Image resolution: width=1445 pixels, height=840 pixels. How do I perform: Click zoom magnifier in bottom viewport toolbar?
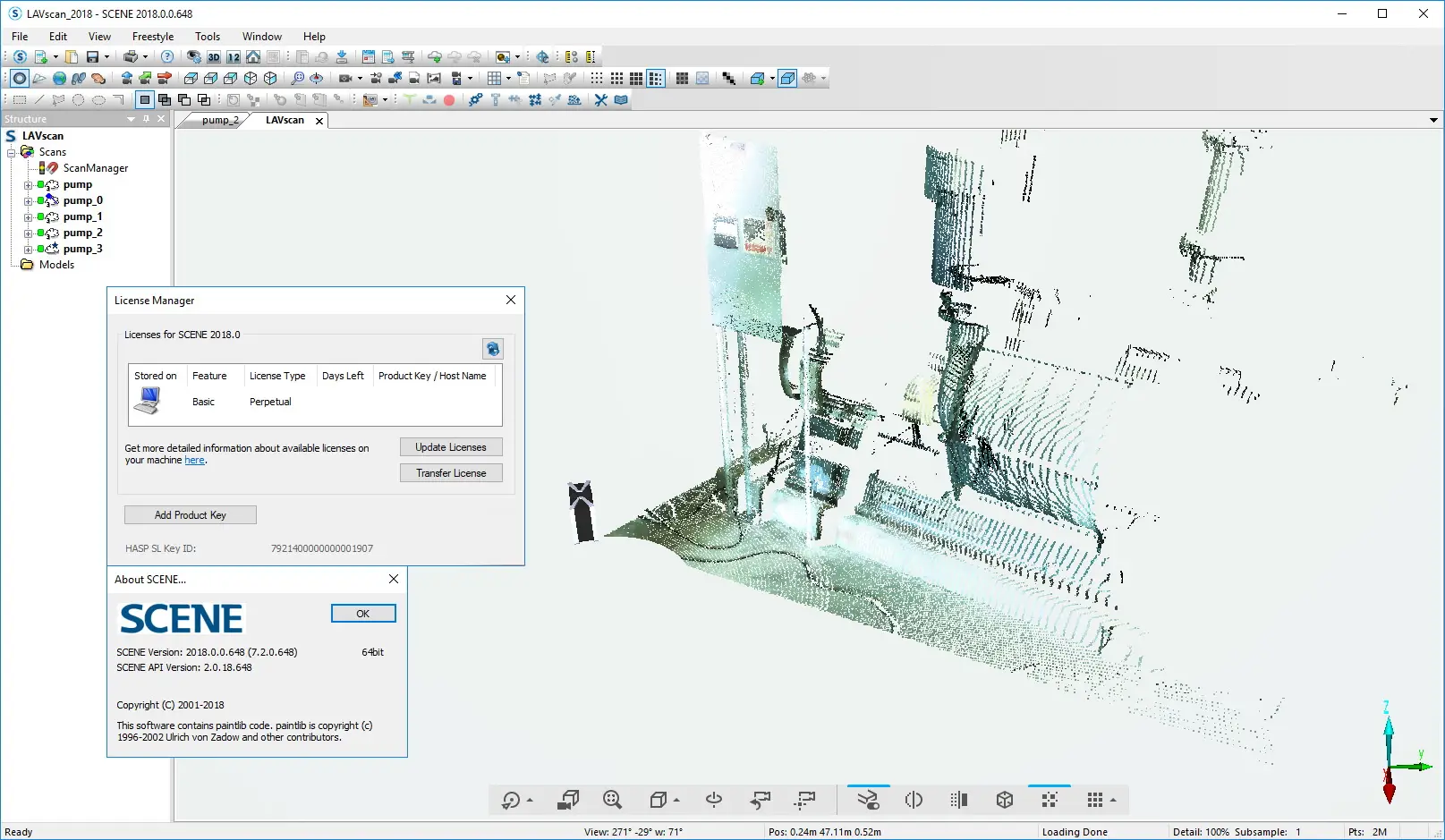tap(612, 800)
